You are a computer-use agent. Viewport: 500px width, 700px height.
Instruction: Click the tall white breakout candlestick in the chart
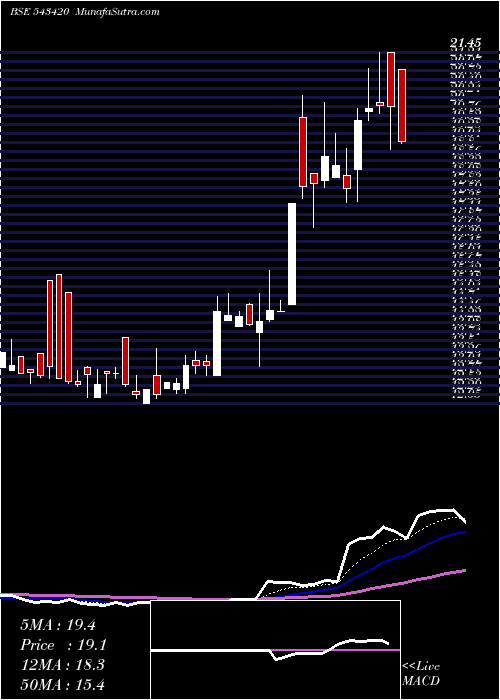pyautogui.click(x=292, y=254)
